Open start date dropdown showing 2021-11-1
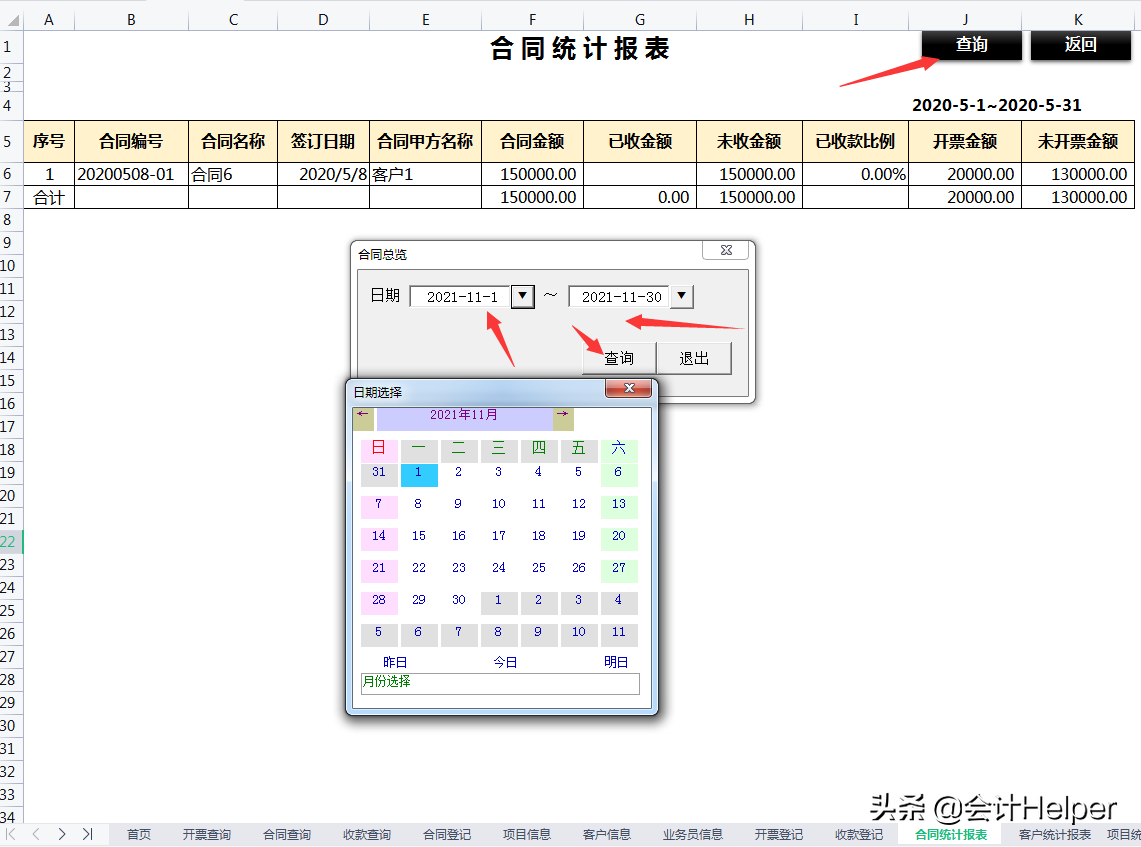Viewport: 1141px width, 847px height. [521, 296]
